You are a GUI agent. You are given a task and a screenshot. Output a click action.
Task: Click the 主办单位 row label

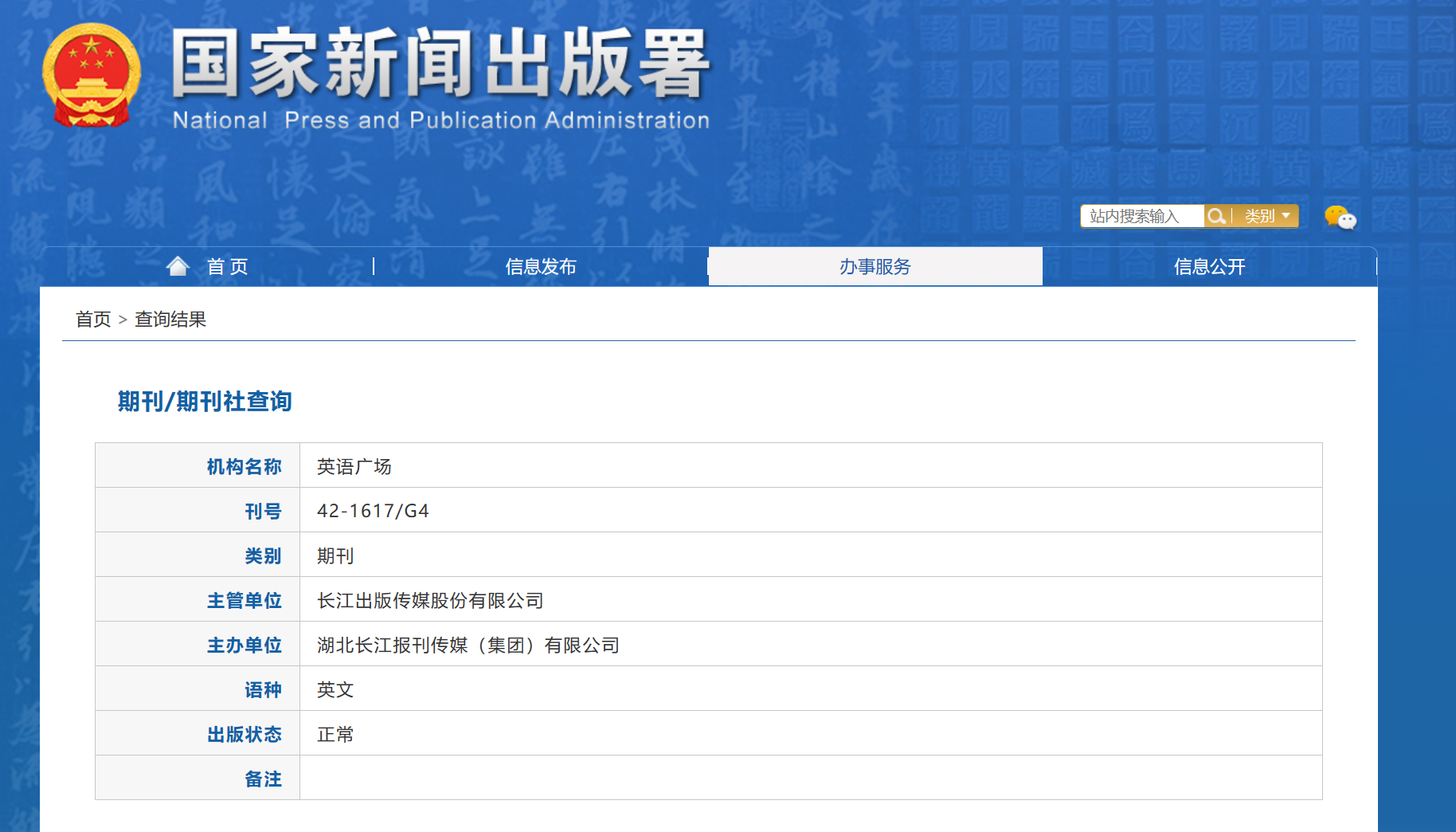[x=245, y=645]
